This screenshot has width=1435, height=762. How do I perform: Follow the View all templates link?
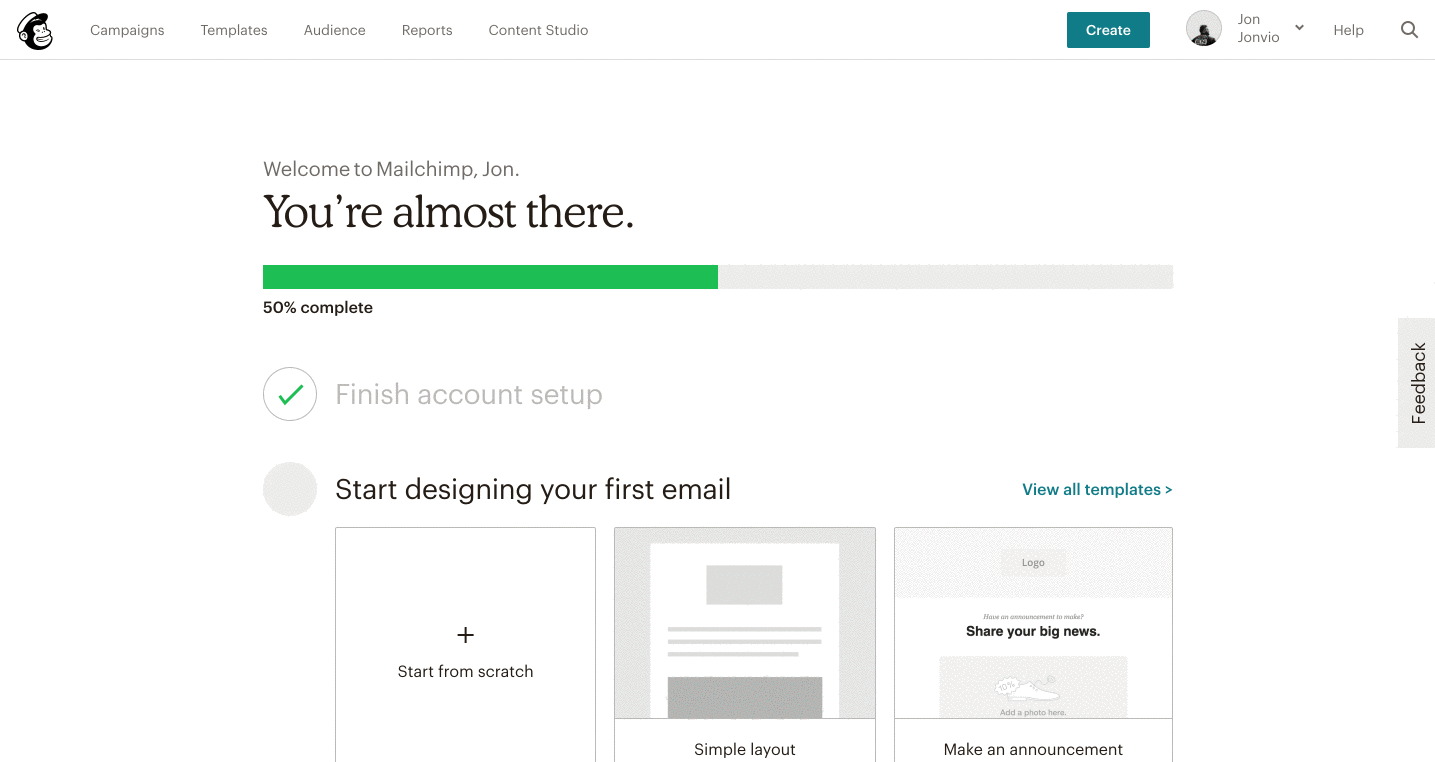point(1097,489)
